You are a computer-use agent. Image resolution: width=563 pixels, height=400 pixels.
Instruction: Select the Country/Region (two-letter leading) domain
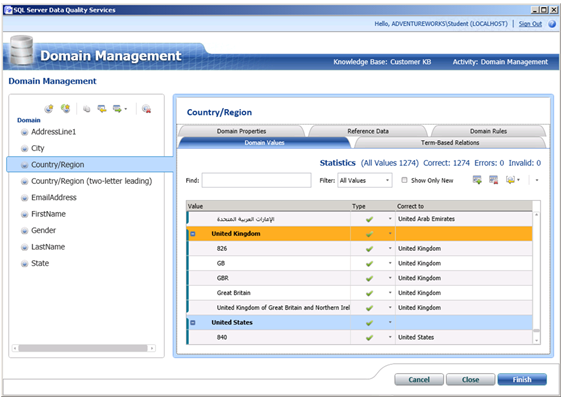pos(91,181)
